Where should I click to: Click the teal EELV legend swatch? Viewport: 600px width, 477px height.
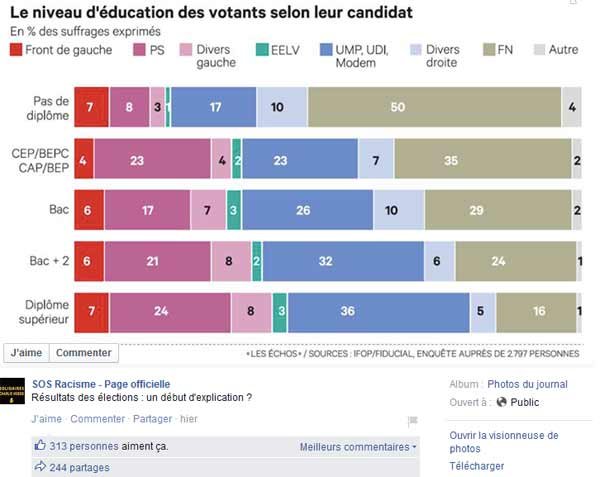(x=262, y=50)
